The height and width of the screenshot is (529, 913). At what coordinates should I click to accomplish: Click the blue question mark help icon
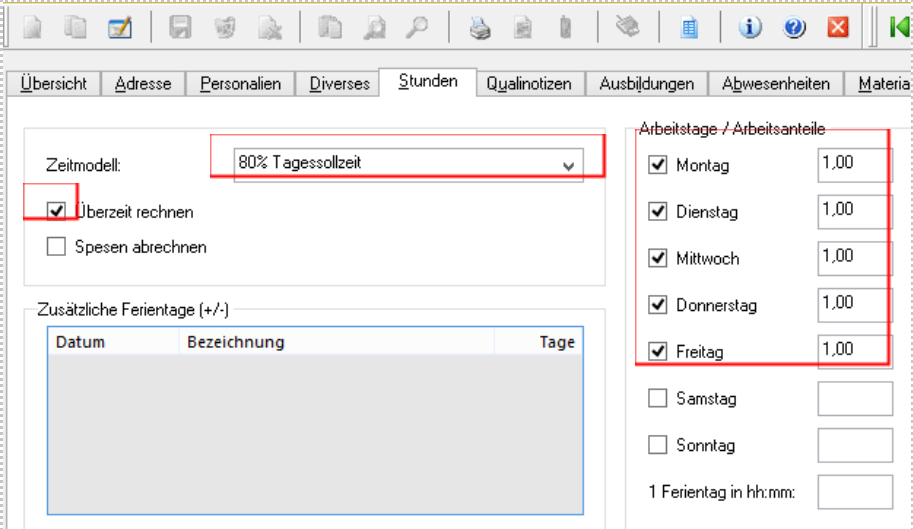click(795, 28)
